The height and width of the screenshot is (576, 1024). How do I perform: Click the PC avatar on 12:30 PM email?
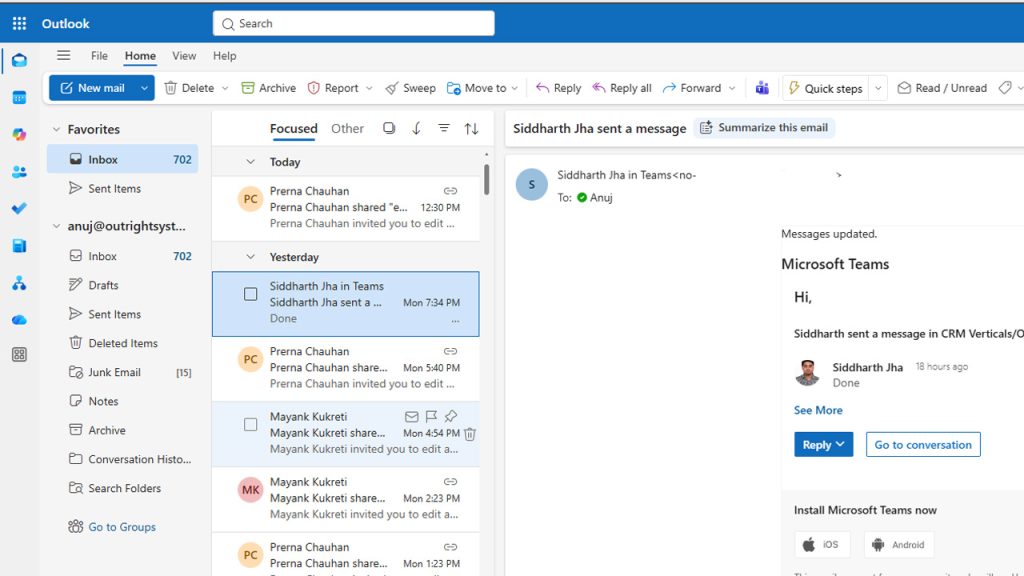point(250,199)
